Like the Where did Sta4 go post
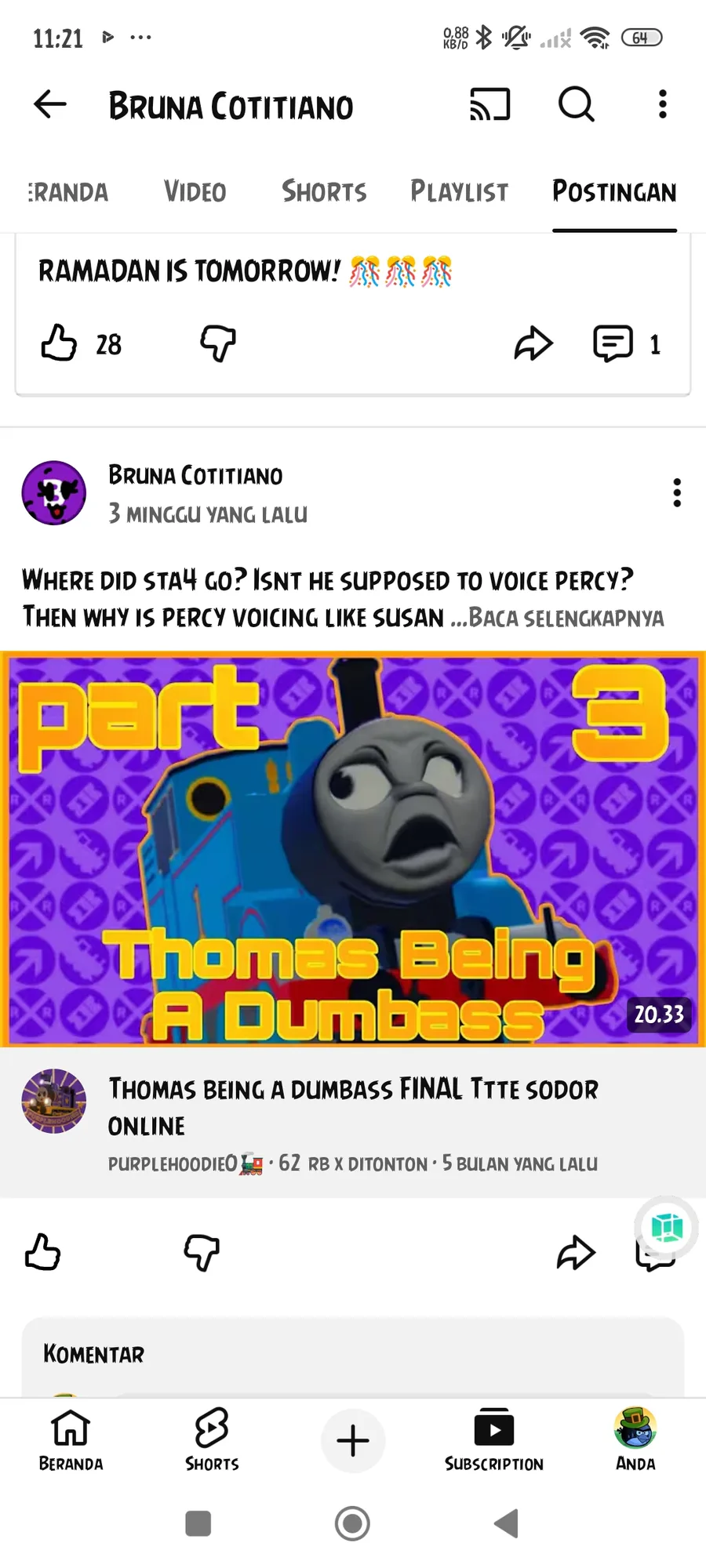 [42, 1252]
